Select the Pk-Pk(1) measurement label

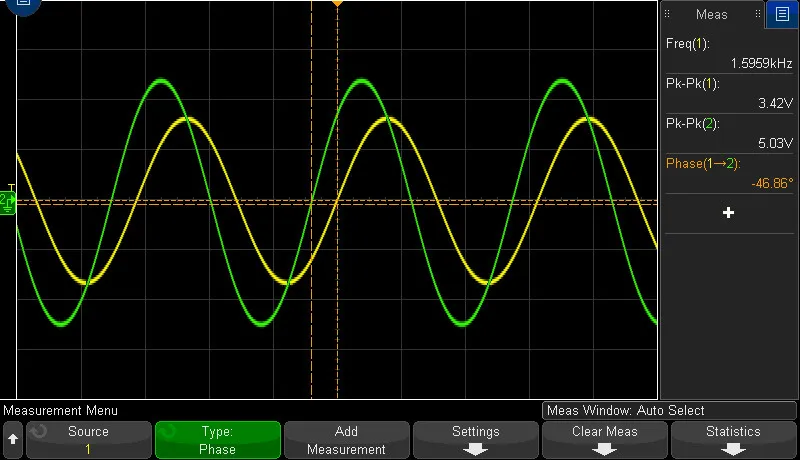693,84
